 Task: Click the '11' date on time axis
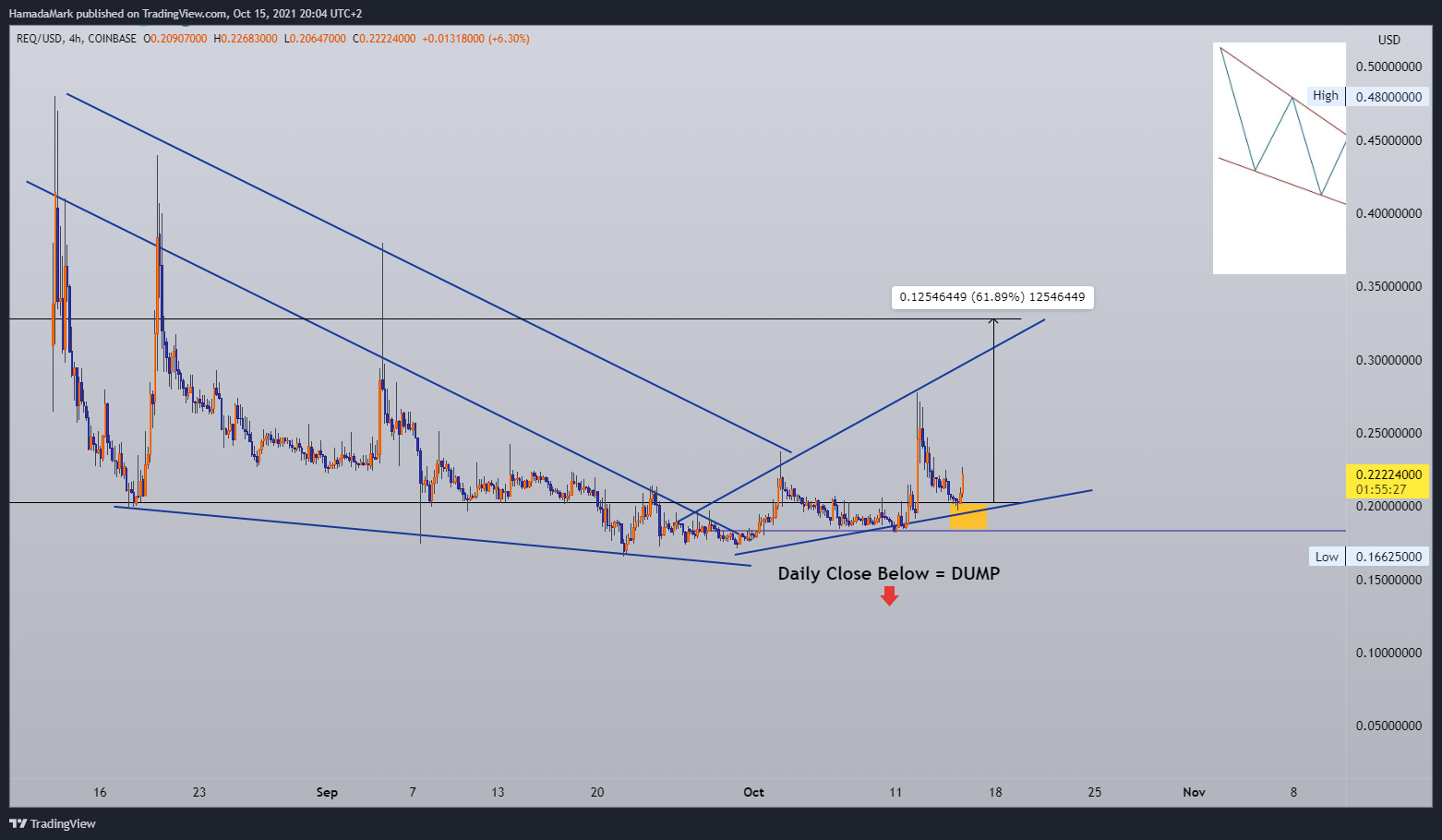pos(895,792)
